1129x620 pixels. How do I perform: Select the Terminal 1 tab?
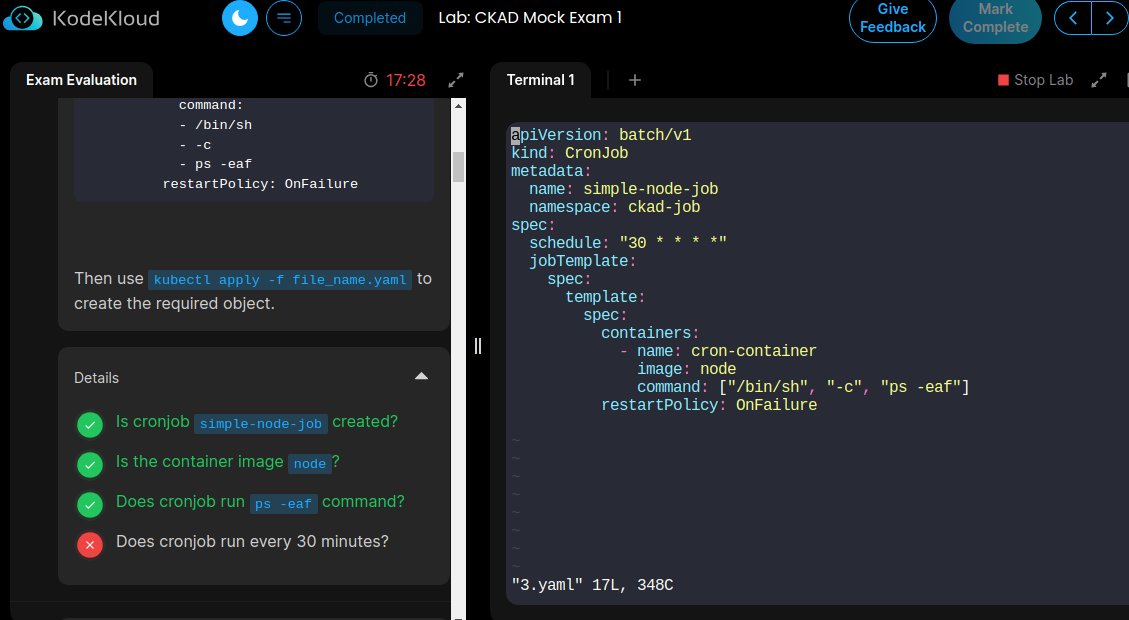541,80
